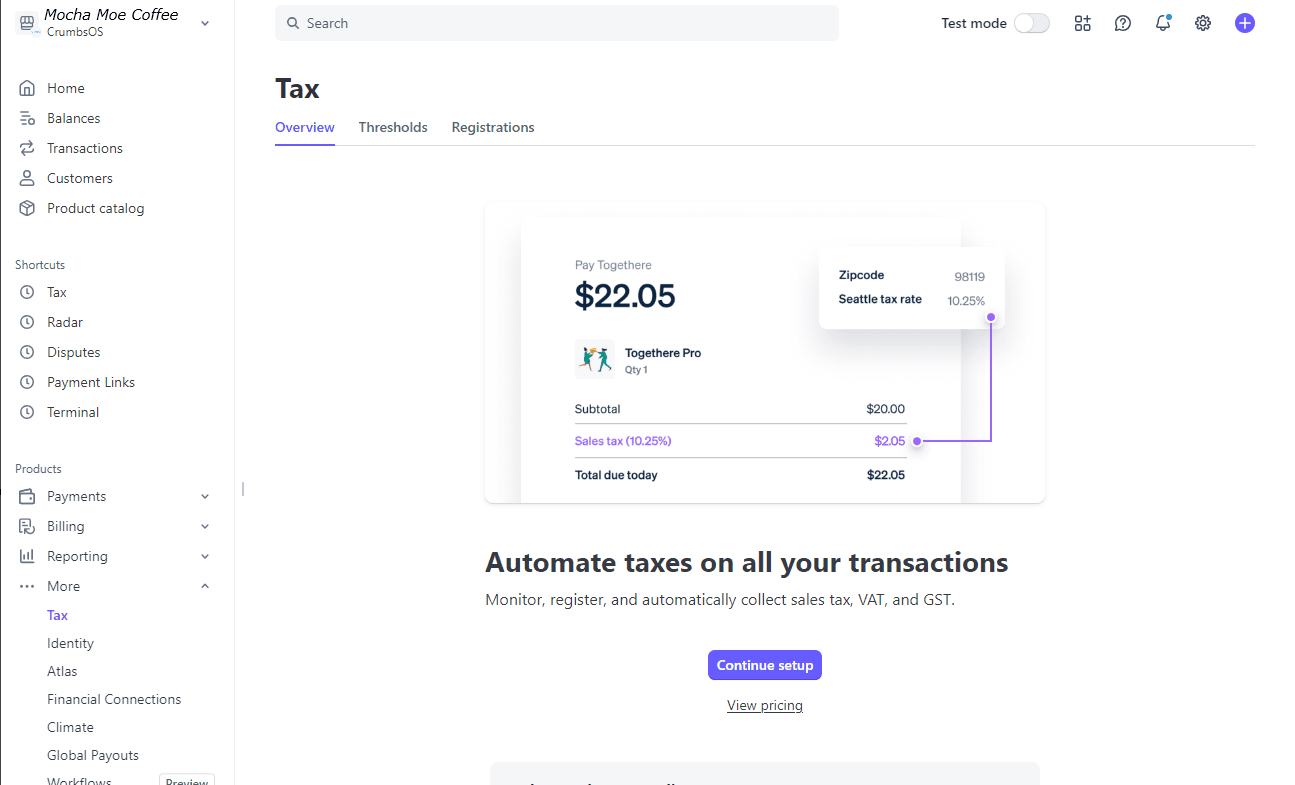Image resolution: width=1295 pixels, height=785 pixels.
Task: Enable the Test mode switch
Action: (x=1031, y=23)
